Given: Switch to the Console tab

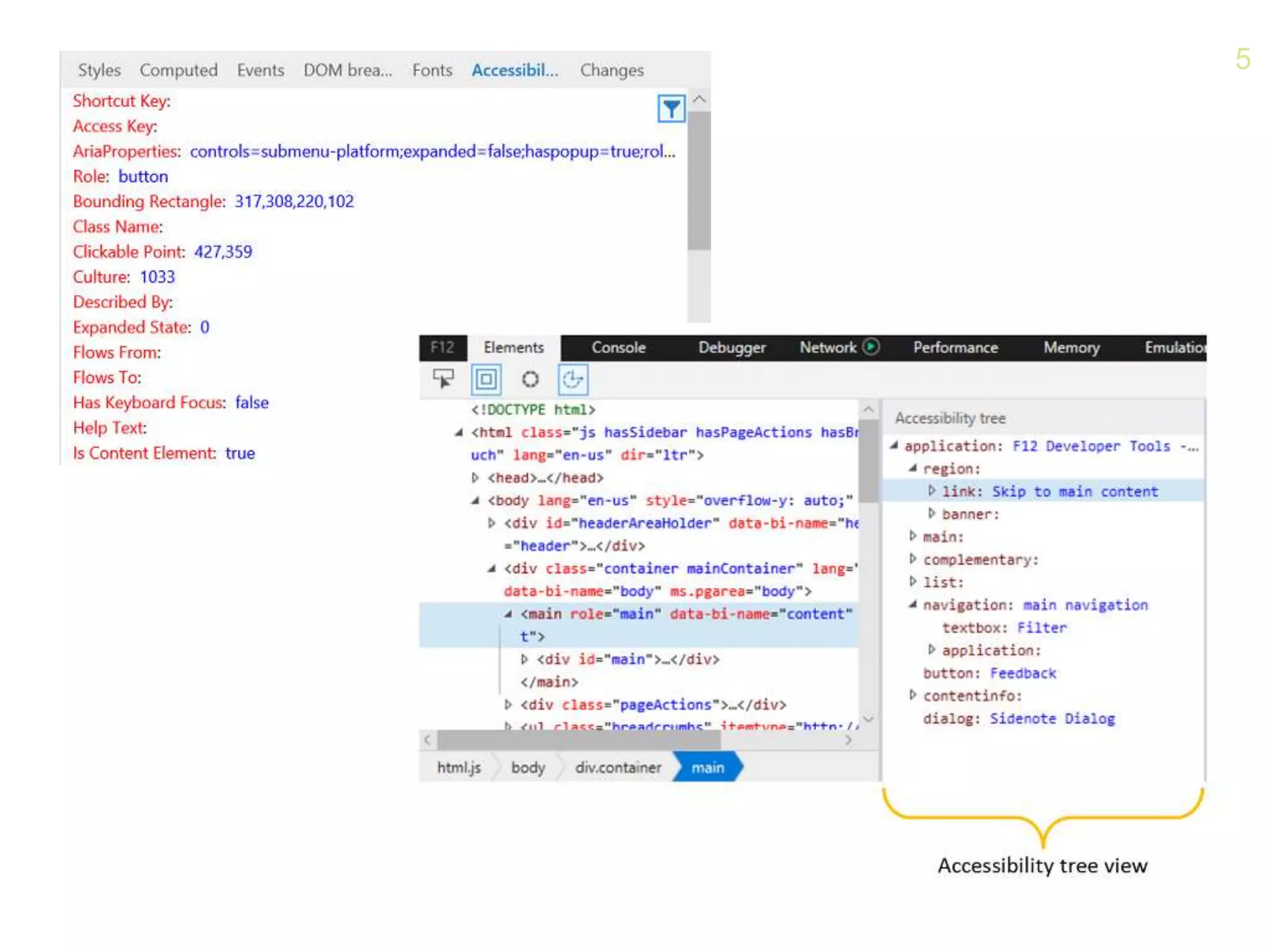Looking at the screenshot, I should 618,348.
